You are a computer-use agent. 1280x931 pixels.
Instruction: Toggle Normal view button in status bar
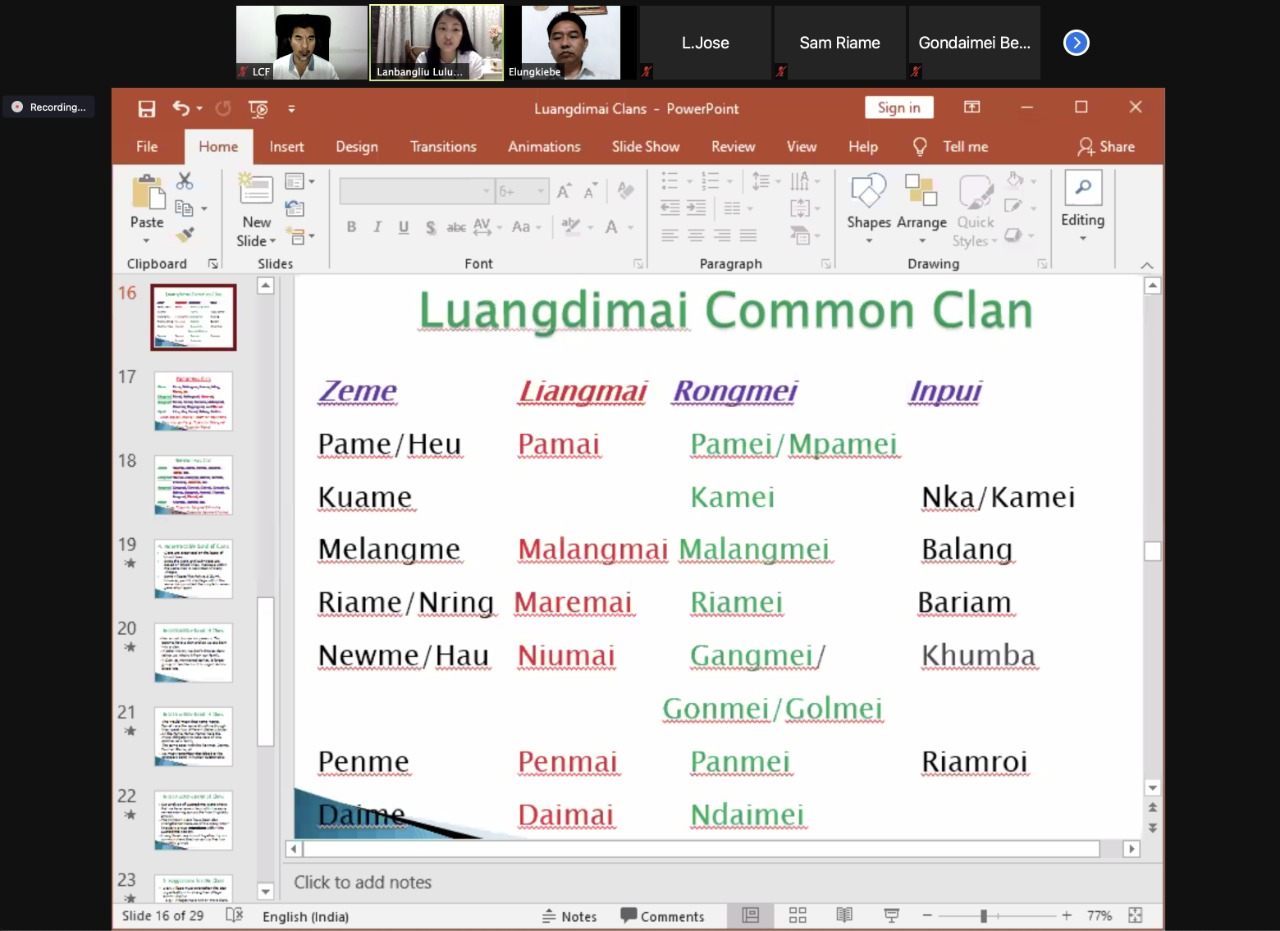750,915
